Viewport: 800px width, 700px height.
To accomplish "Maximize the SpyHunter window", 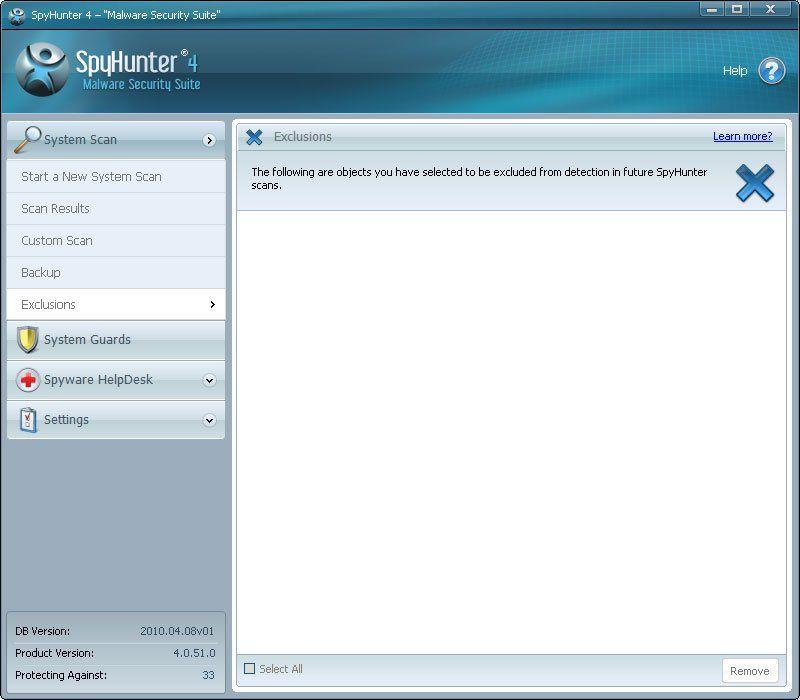I will [x=737, y=9].
